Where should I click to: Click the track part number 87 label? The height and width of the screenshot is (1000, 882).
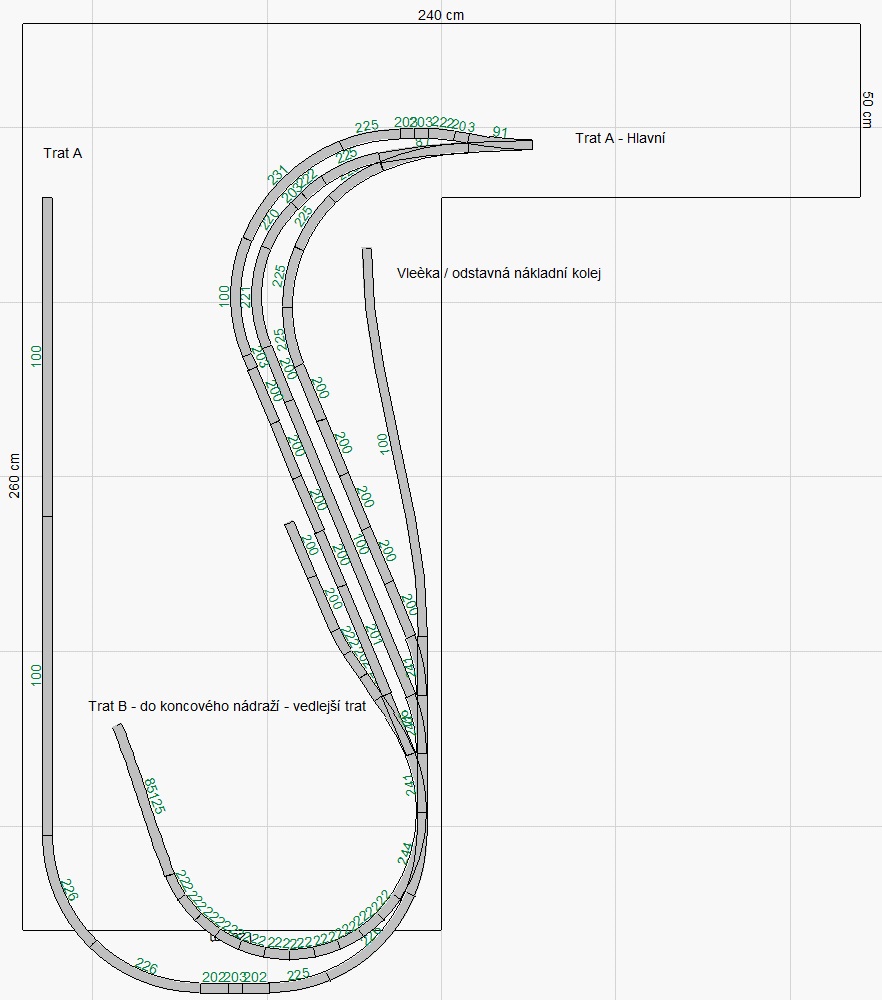tap(422, 143)
